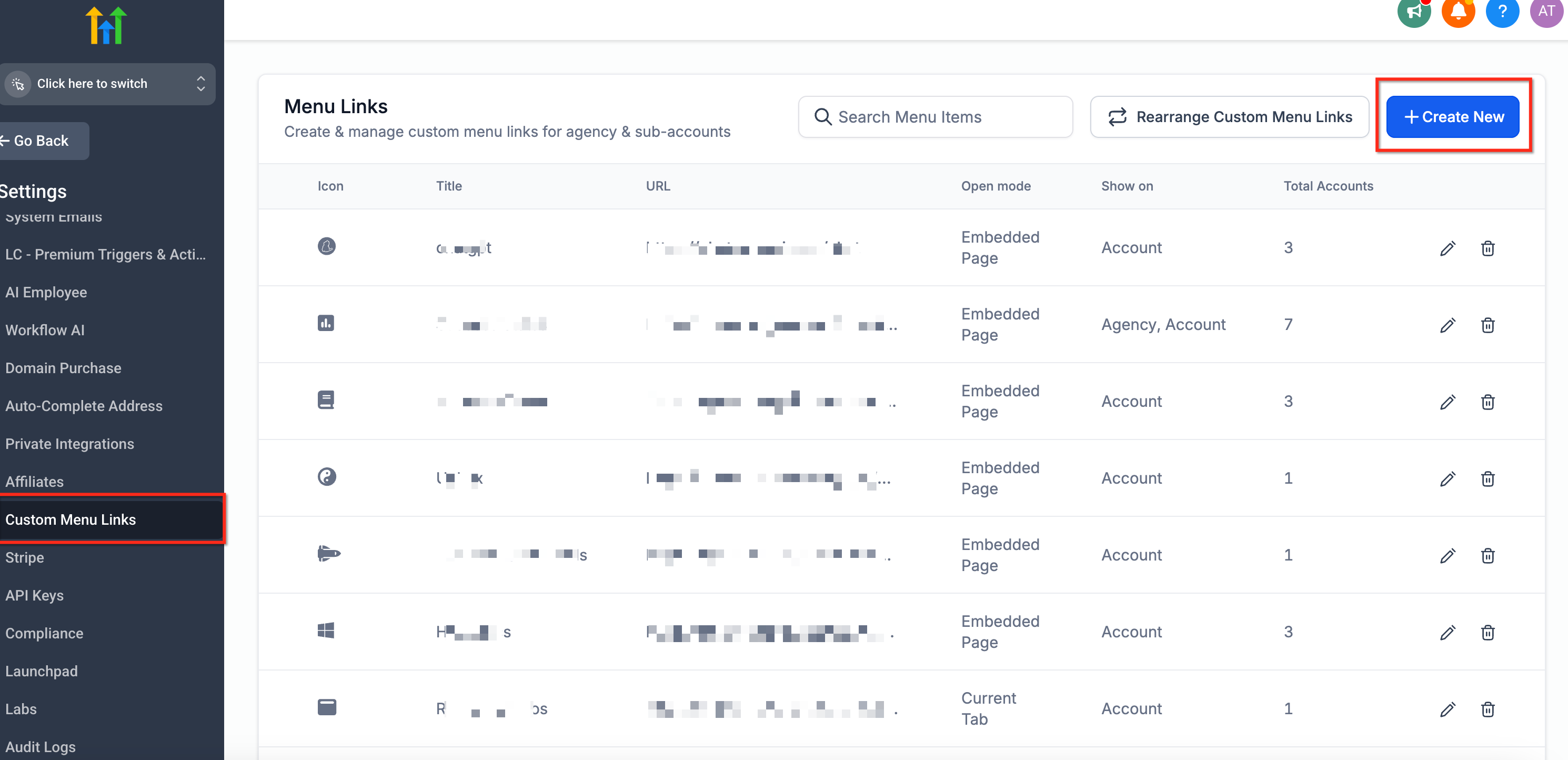The height and width of the screenshot is (760, 1568).
Task: Delete the Agency, Account row with trash icon
Action: click(x=1487, y=325)
